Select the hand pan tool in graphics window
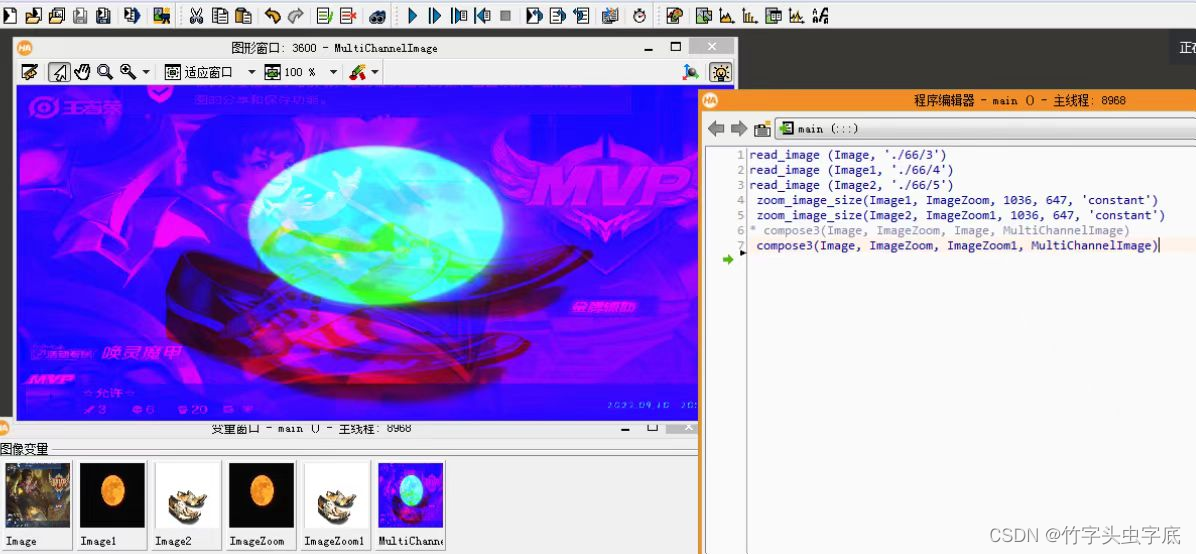Image resolution: width=1196 pixels, height=554 pixels. tap(82, 72)
